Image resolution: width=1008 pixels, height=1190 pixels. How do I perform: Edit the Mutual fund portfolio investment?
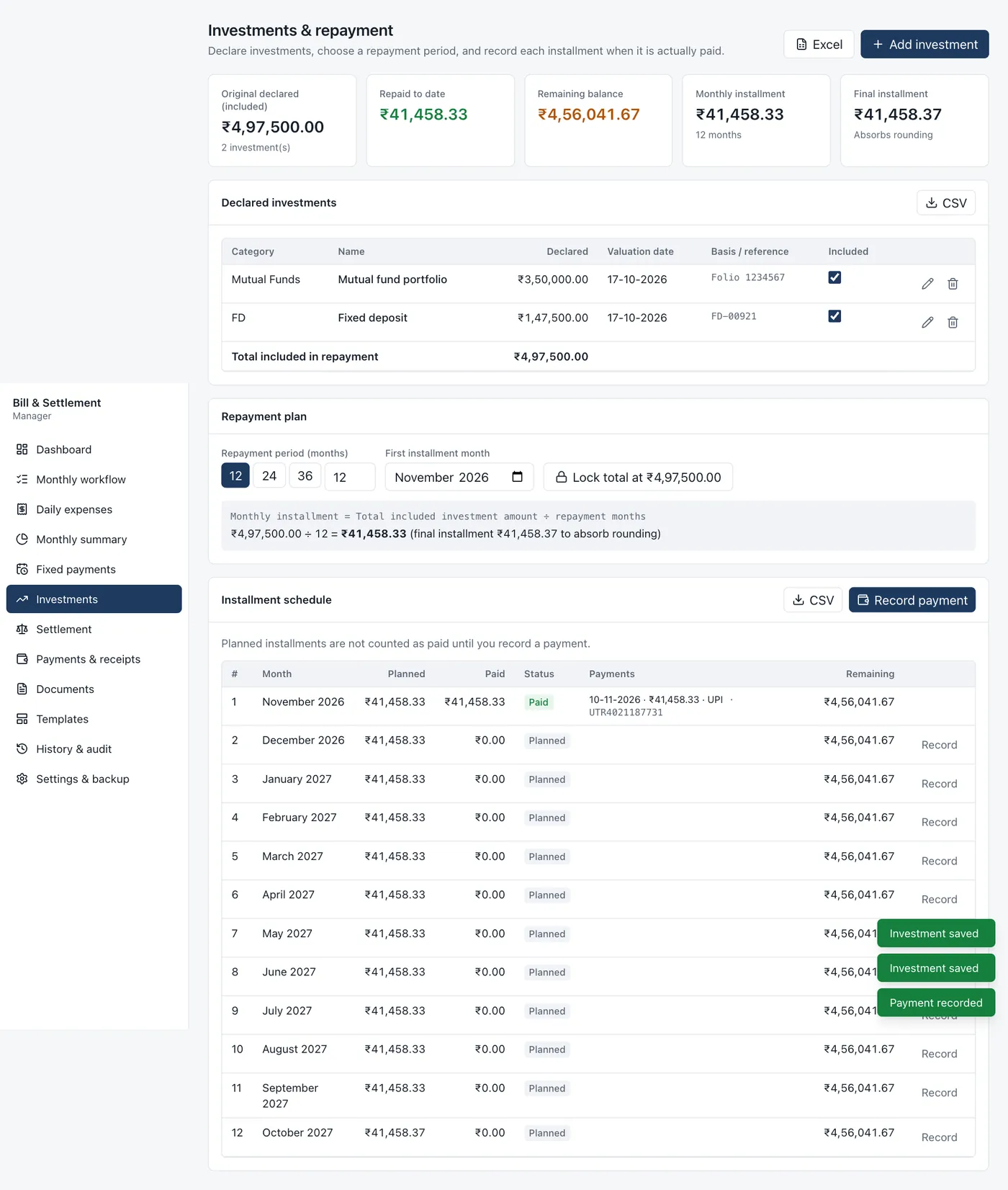927,284
